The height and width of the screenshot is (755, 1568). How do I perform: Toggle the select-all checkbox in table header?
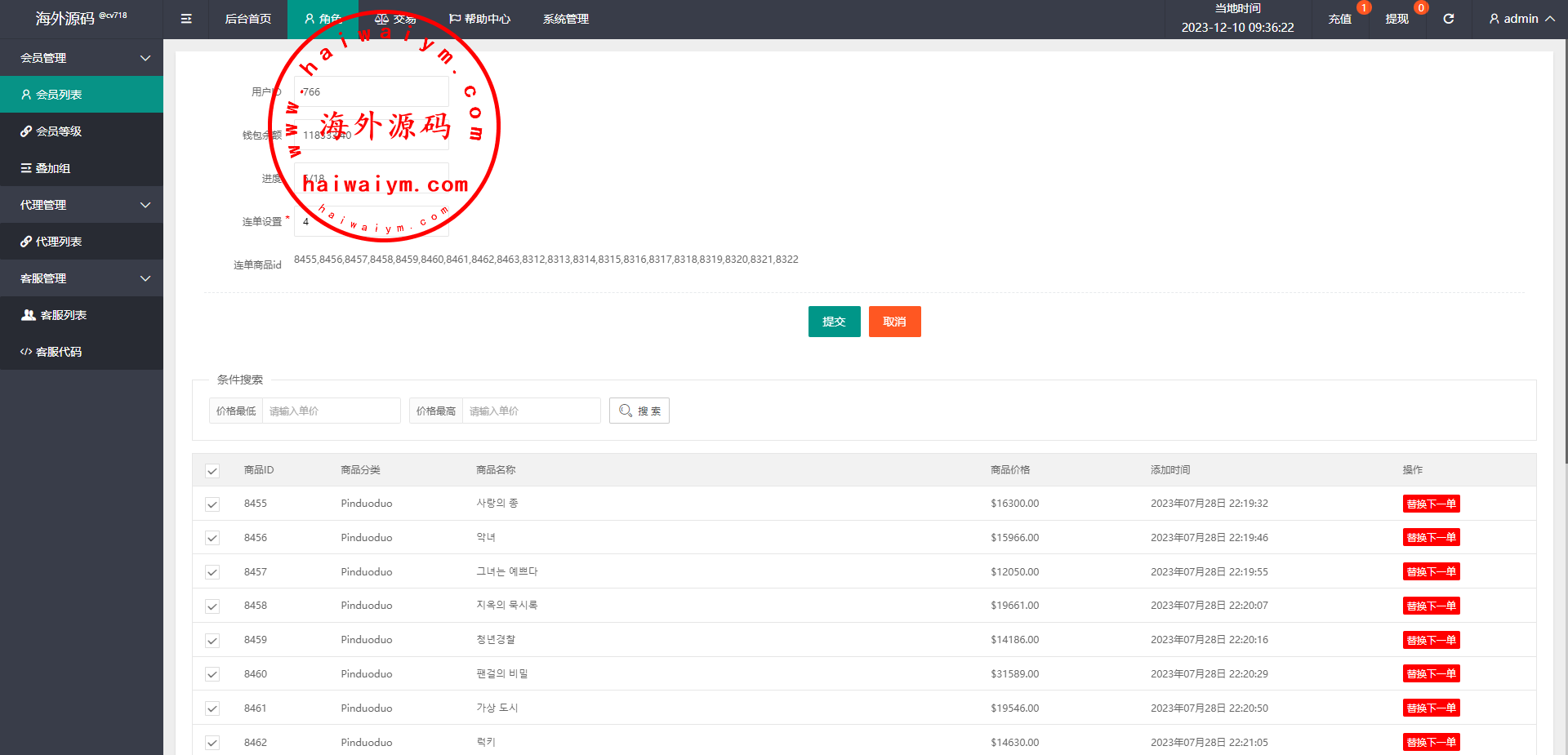pos(212,471)
